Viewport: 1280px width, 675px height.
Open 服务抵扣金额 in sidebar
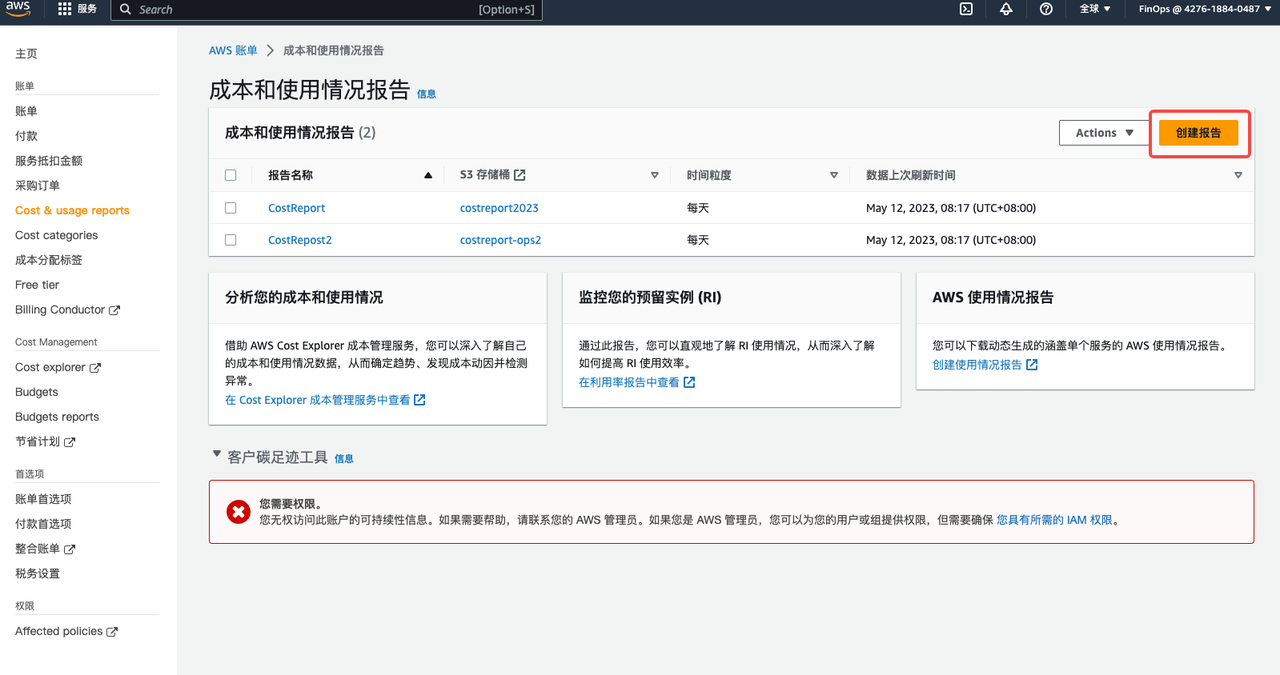click(x=48, y=161)
